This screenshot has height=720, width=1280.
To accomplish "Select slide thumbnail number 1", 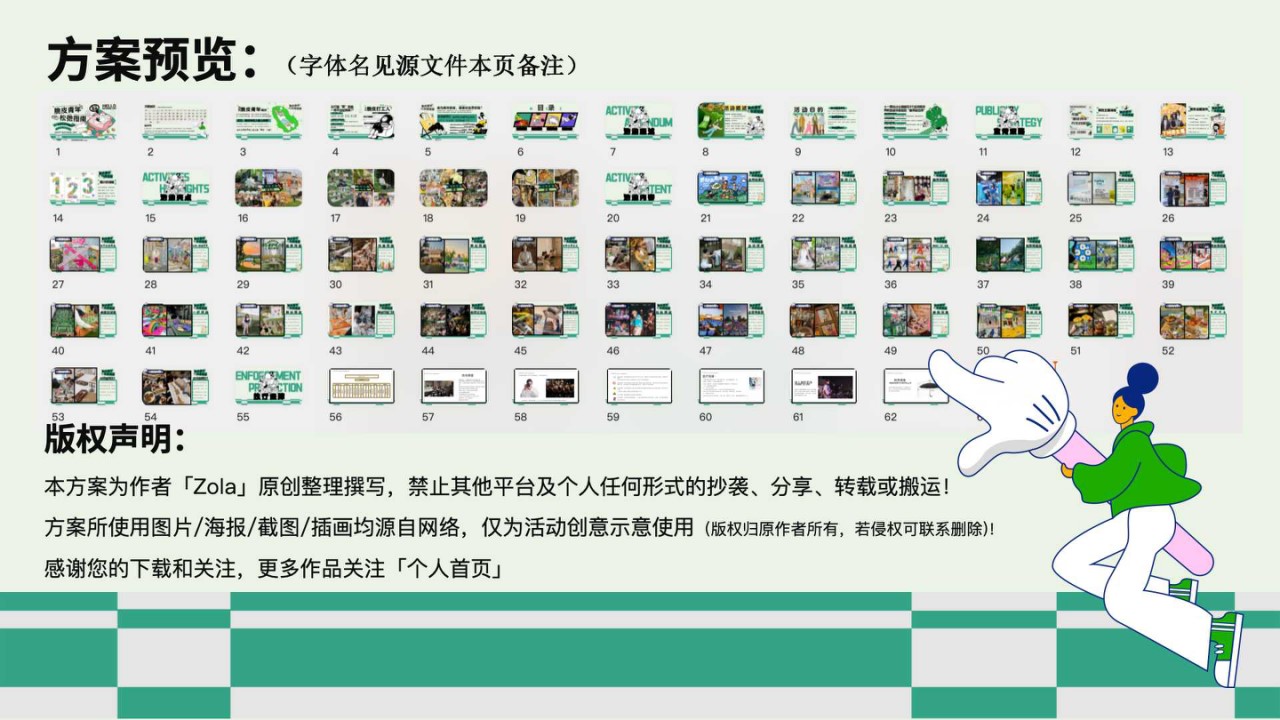I will point(83,121).
